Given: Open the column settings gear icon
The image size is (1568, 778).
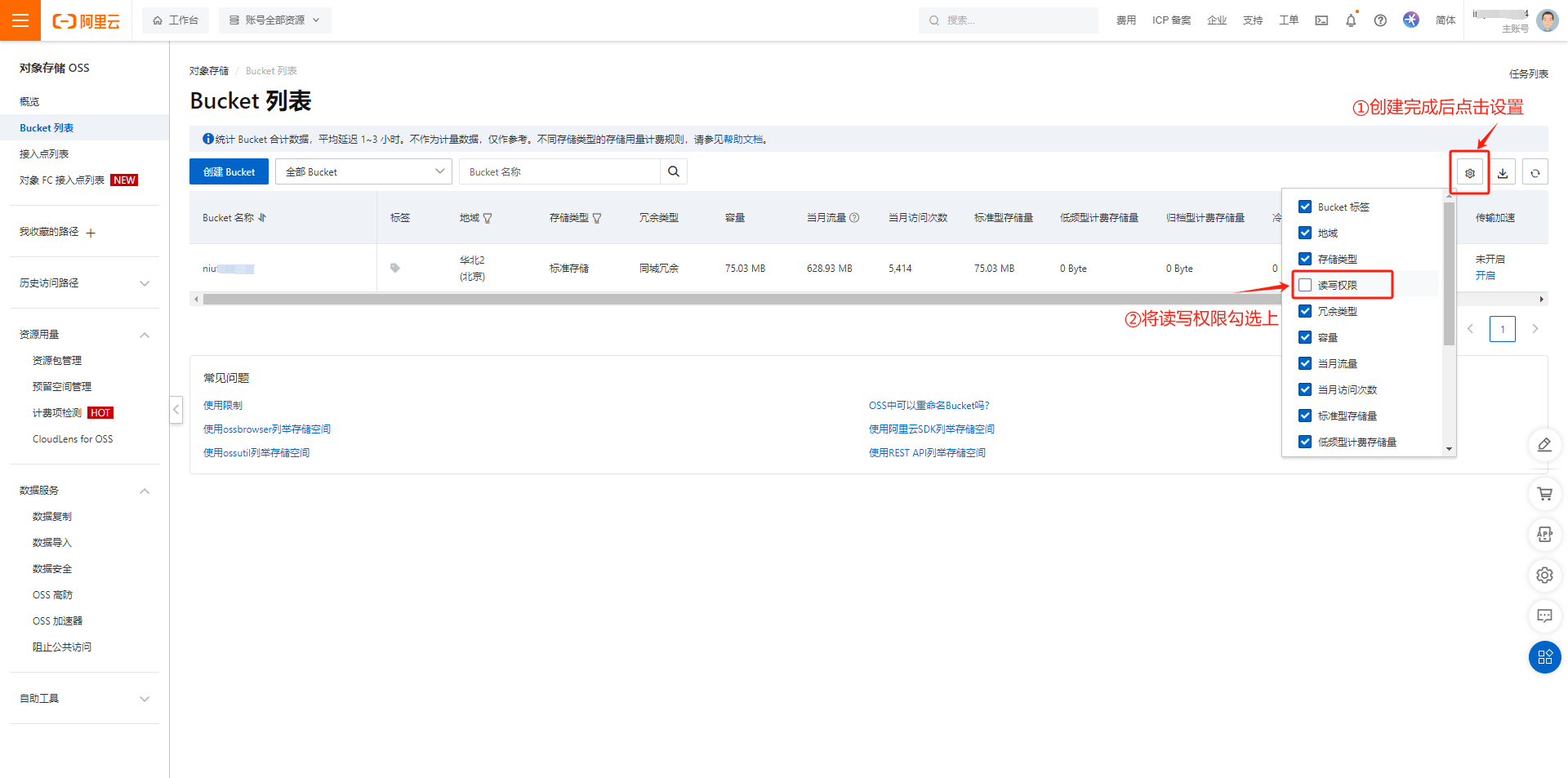Looking at the screenshot, I should coord(1469,172).
